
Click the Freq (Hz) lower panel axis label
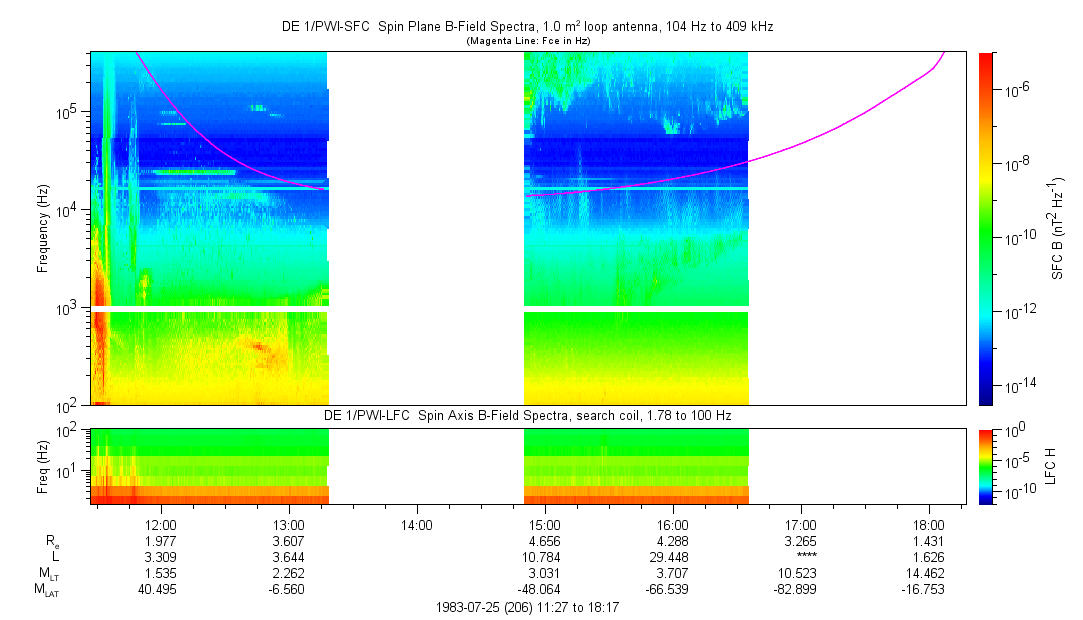44,466
